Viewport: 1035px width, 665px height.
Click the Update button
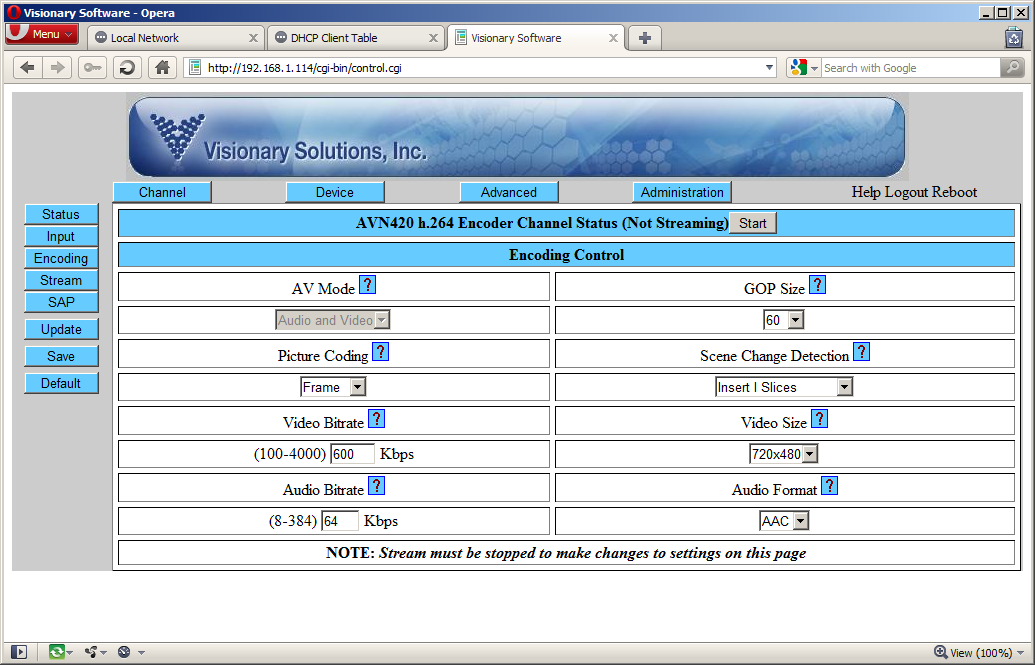(x=61, y=329)
